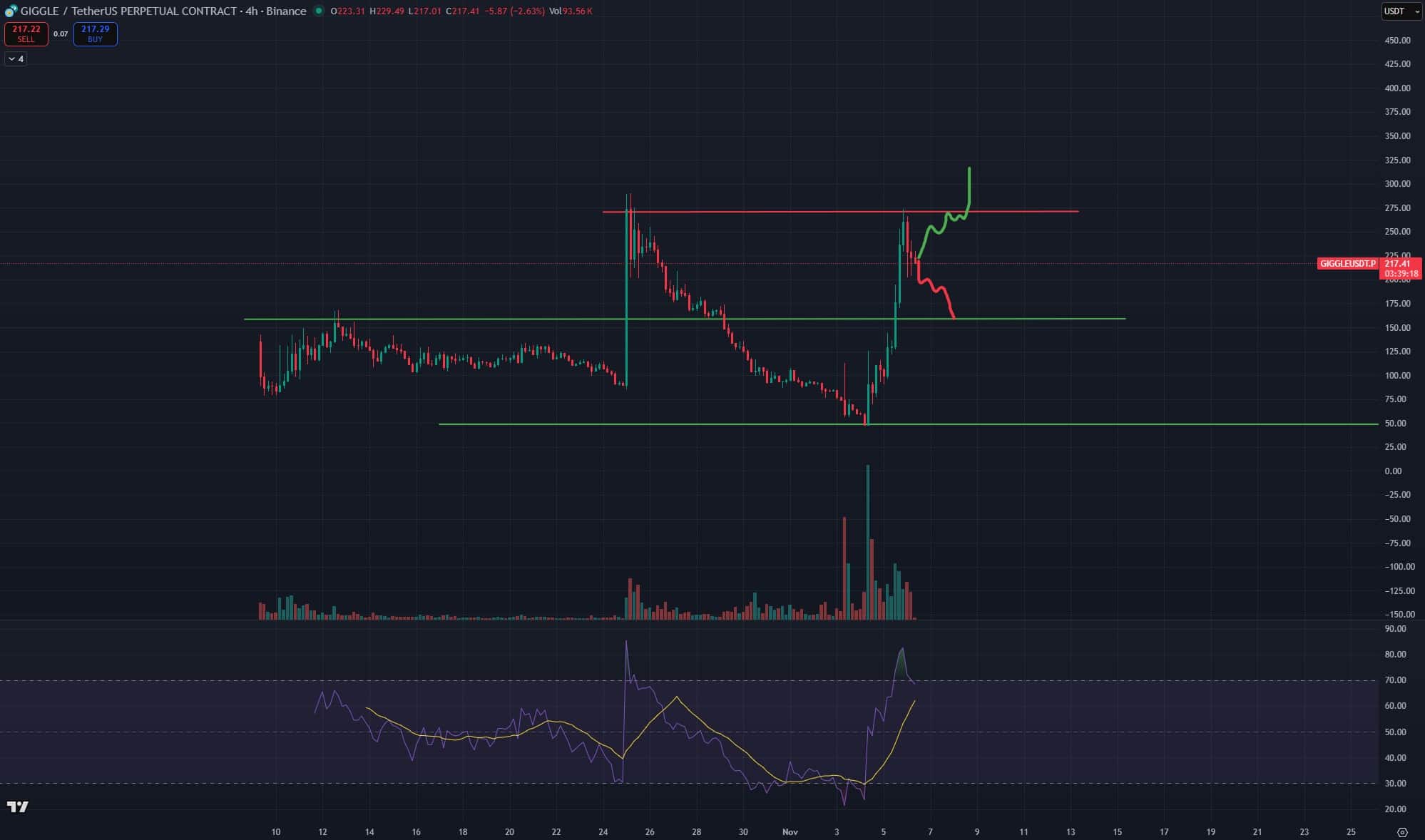
Task: Click the Nov label on the time axis
Action: (790, 832)
